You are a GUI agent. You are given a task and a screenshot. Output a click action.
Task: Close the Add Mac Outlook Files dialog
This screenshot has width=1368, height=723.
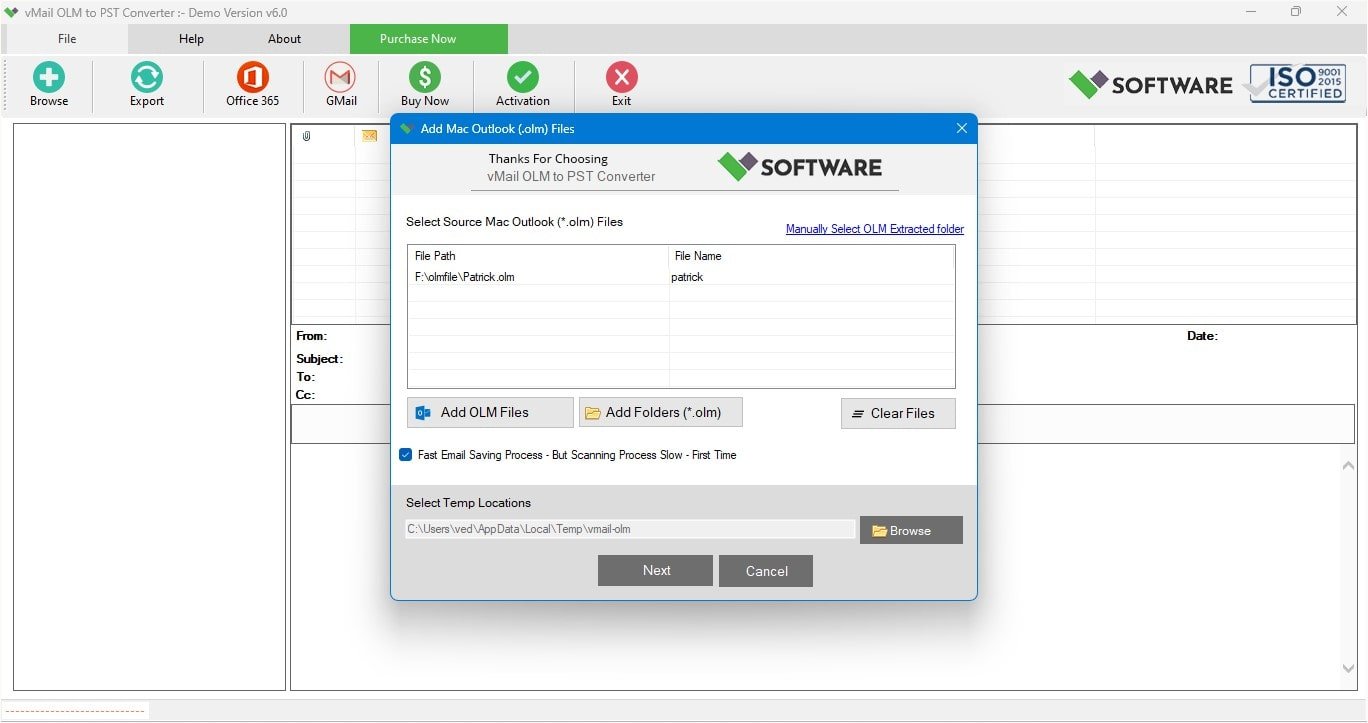tap(961, 128)
